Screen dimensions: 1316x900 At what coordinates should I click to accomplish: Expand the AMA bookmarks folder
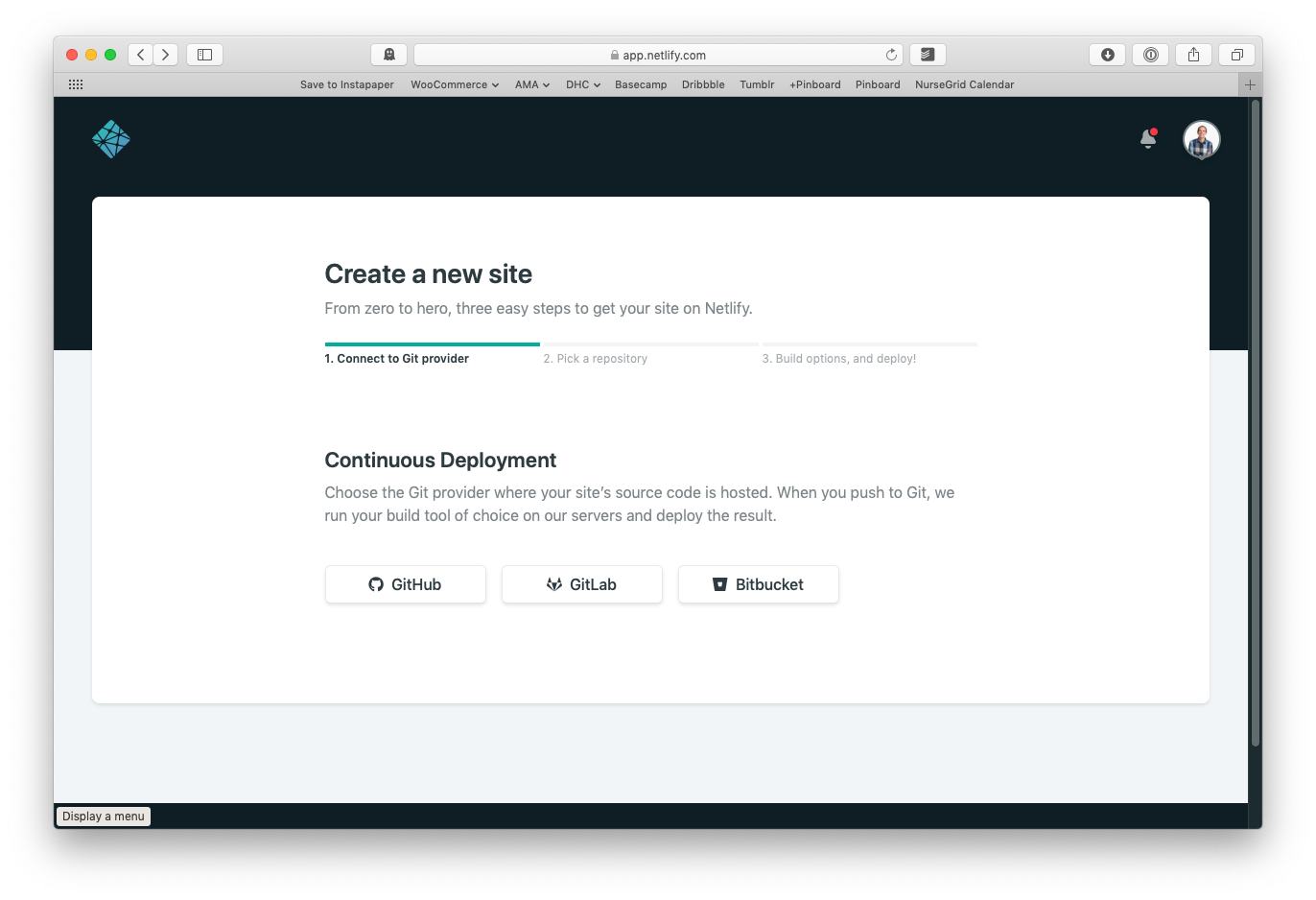point(532,84)
